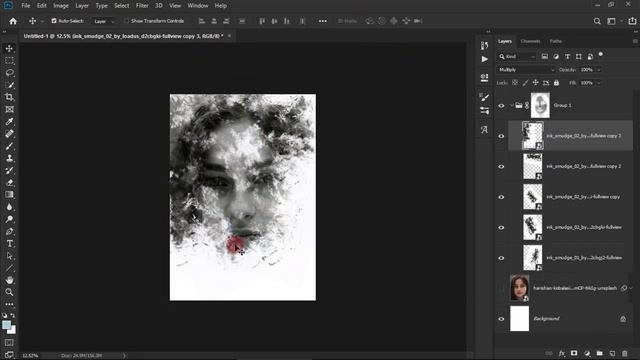Toggle visibility of ink_smudge fullview copy 2 layer
Viewport: 640px width, 360px height.
coord(501,167)
